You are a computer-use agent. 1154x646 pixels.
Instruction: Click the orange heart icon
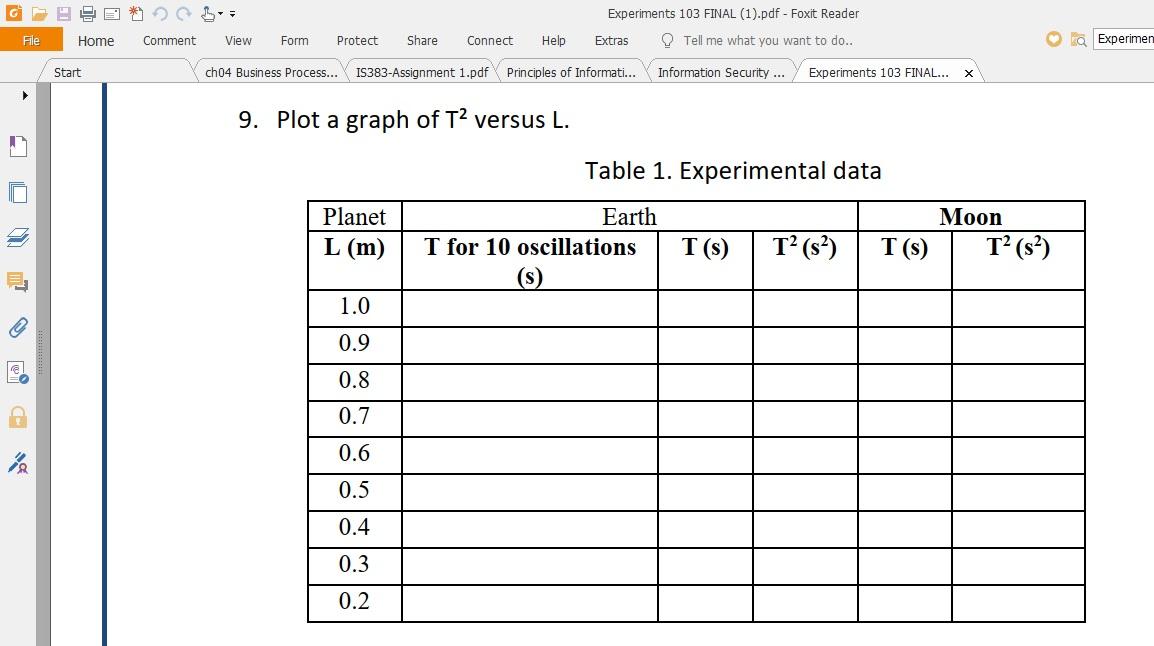1054,39
